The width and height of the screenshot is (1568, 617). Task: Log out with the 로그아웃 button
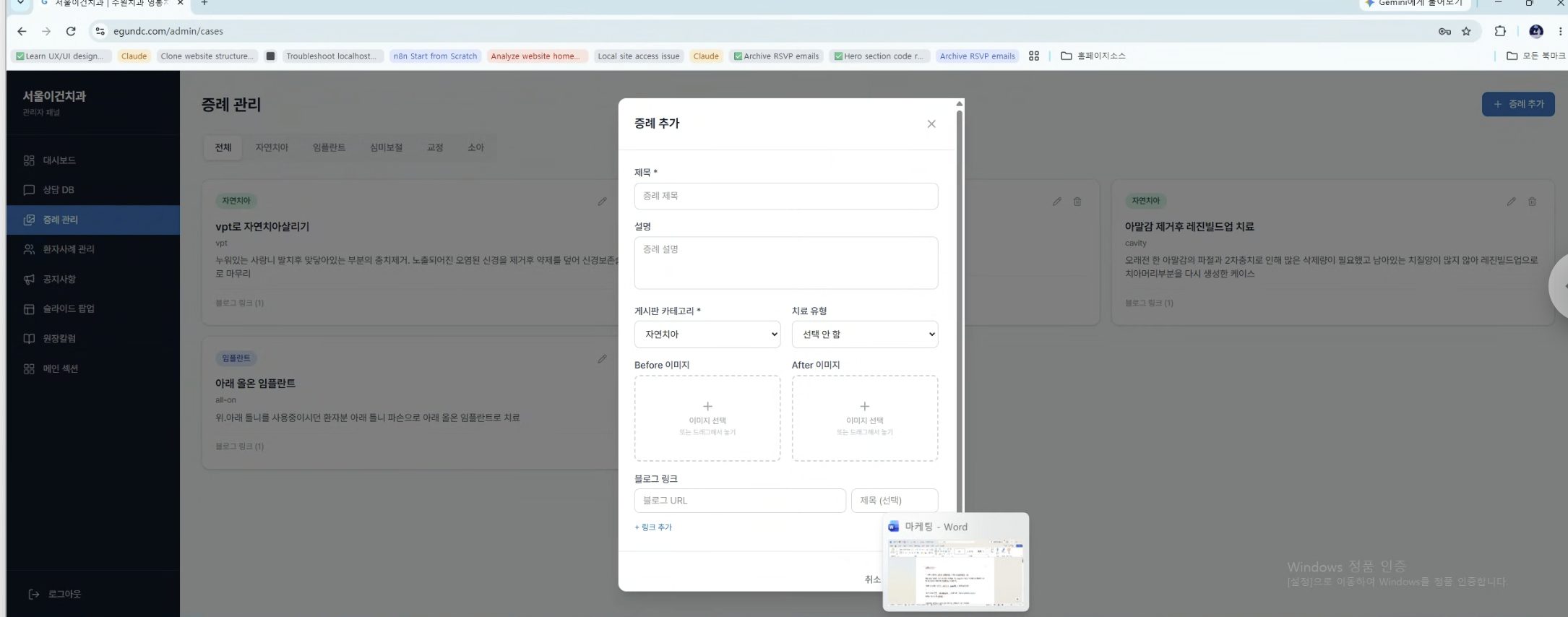click(x=55, y=594)
